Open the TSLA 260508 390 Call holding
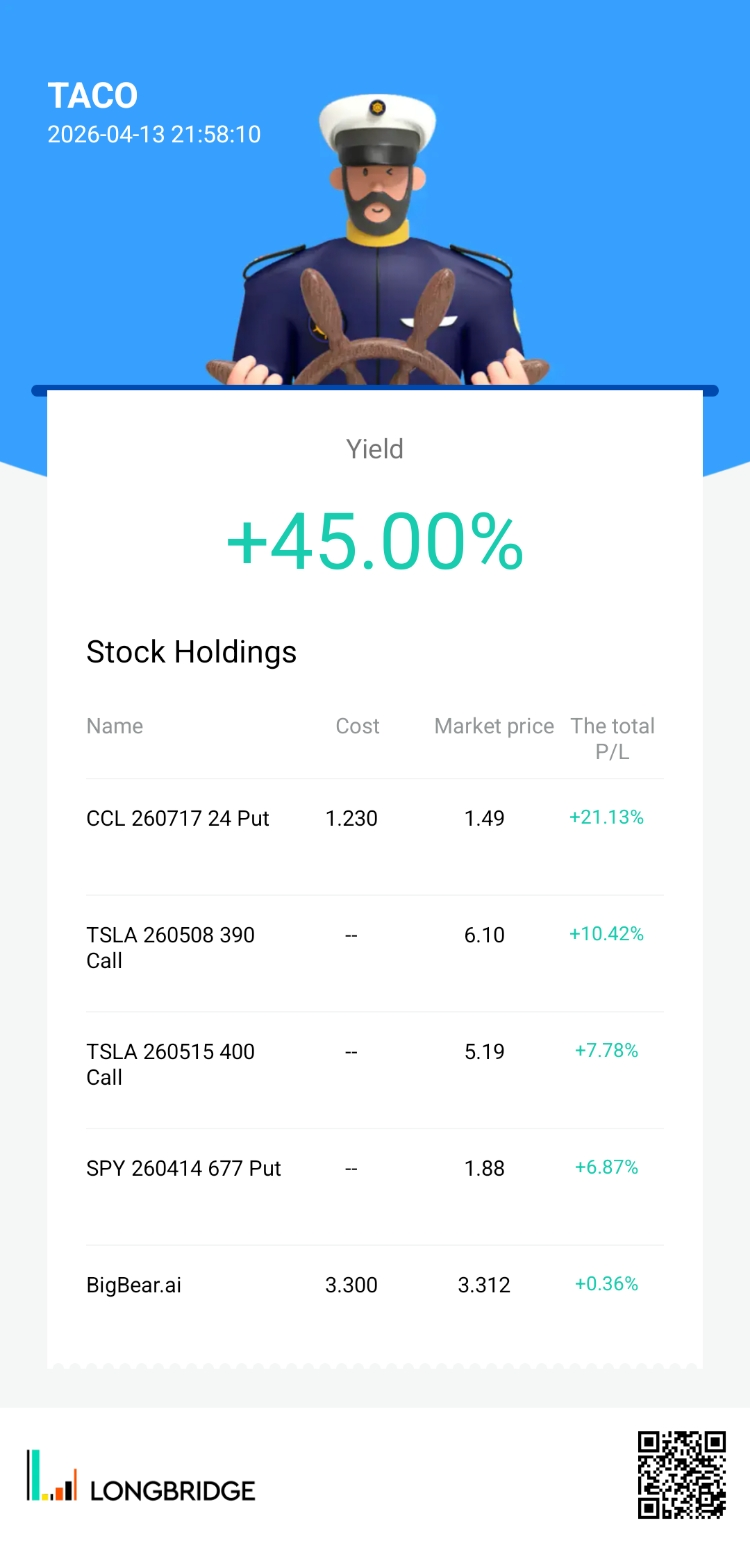The image size is (750, 1543). pos(171,947)
